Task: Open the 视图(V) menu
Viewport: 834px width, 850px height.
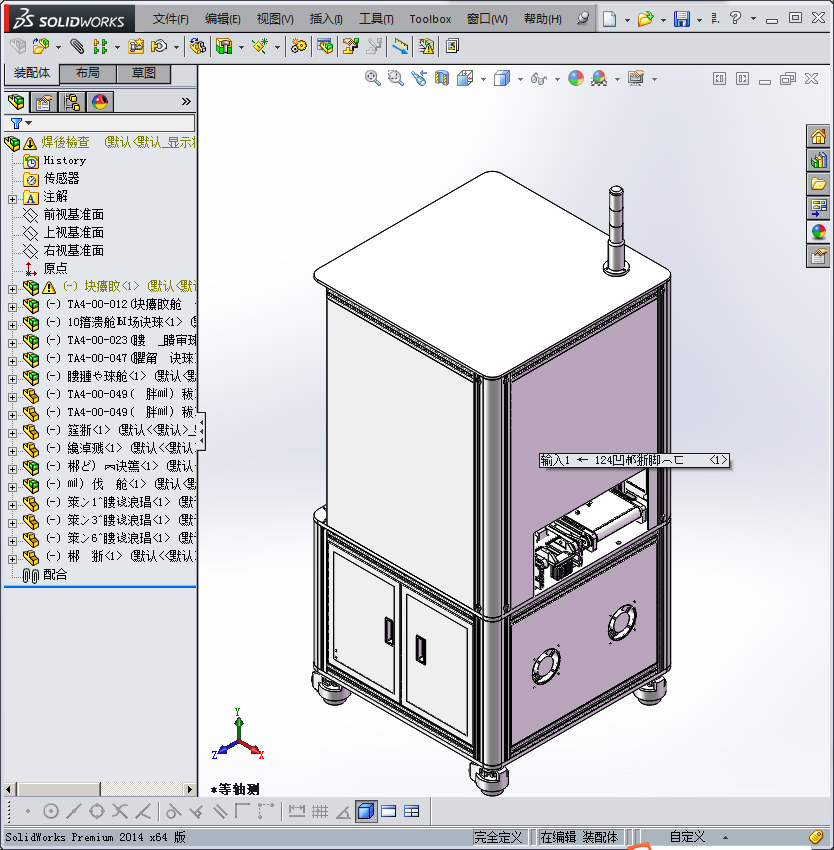Action: [x=275, y=20]
